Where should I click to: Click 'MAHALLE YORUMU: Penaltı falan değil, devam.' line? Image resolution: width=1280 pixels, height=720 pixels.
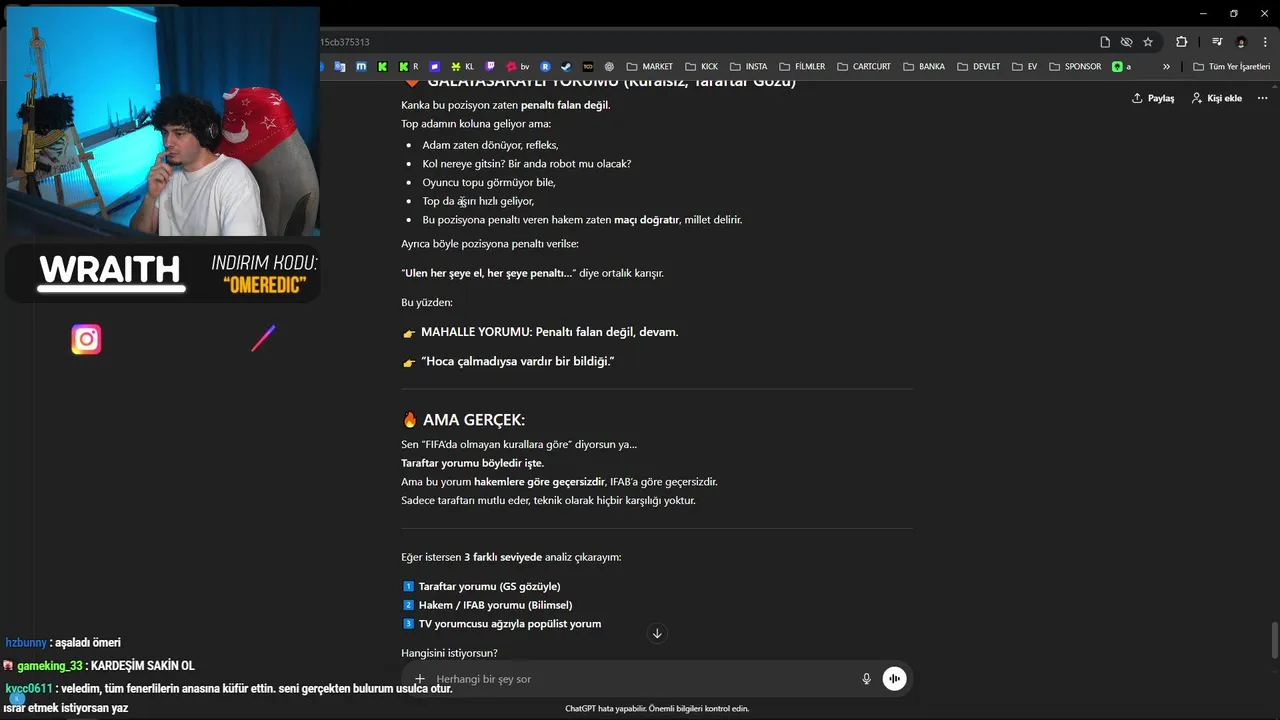tap(549, 332)
